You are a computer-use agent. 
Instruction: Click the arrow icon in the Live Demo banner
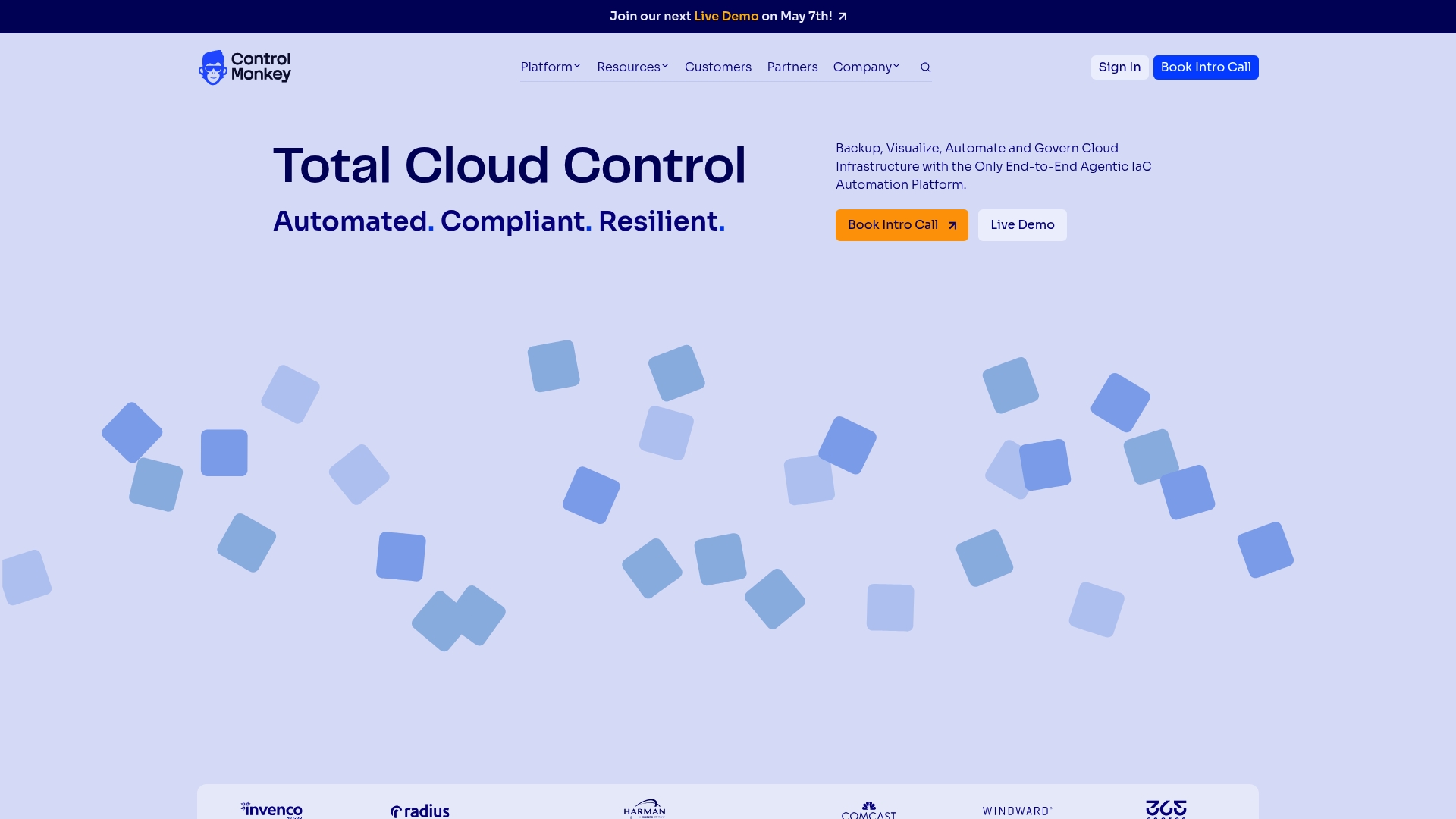(x=842, y=16)
